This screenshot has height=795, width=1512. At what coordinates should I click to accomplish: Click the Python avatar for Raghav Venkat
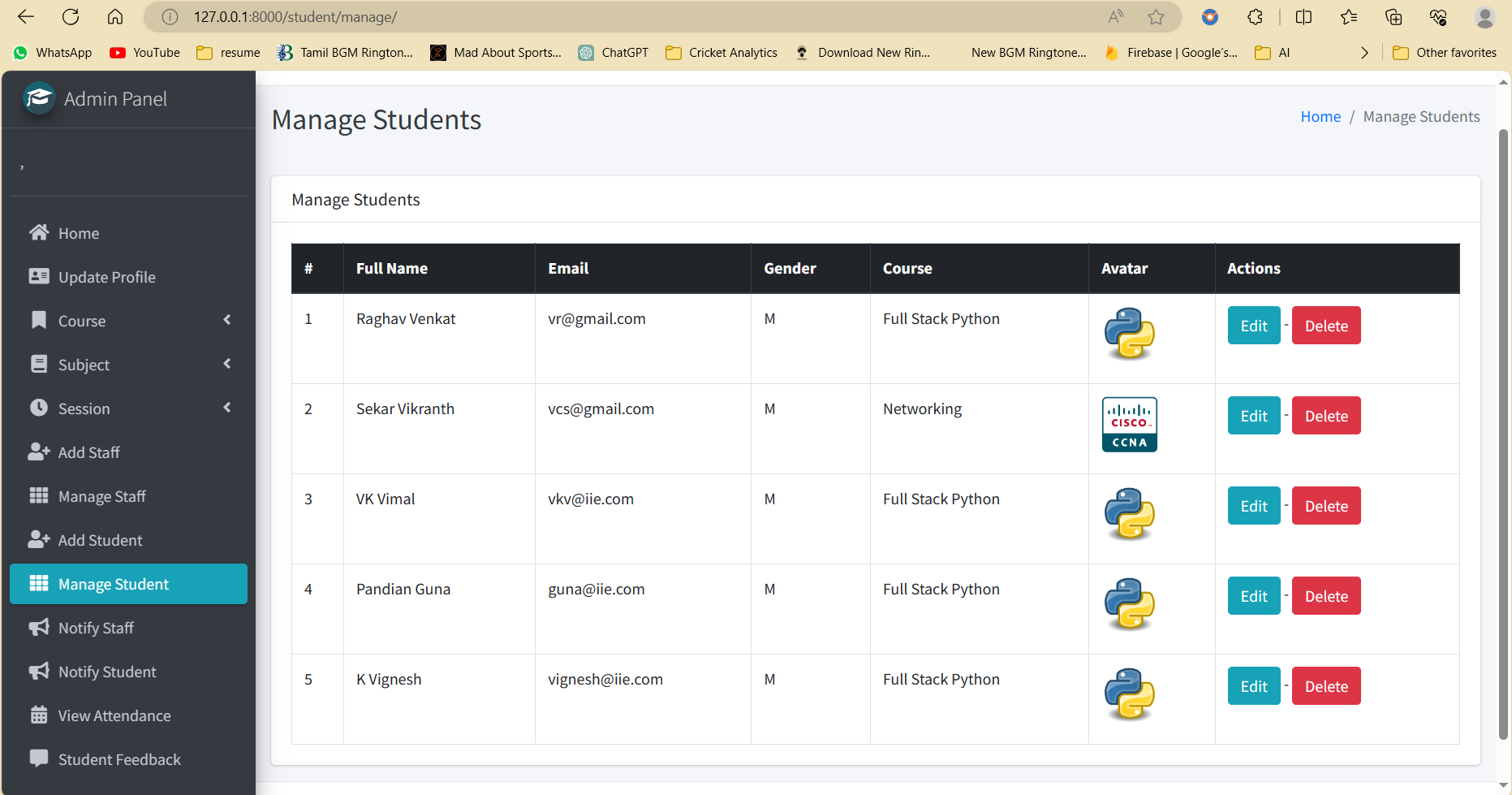1128,334
